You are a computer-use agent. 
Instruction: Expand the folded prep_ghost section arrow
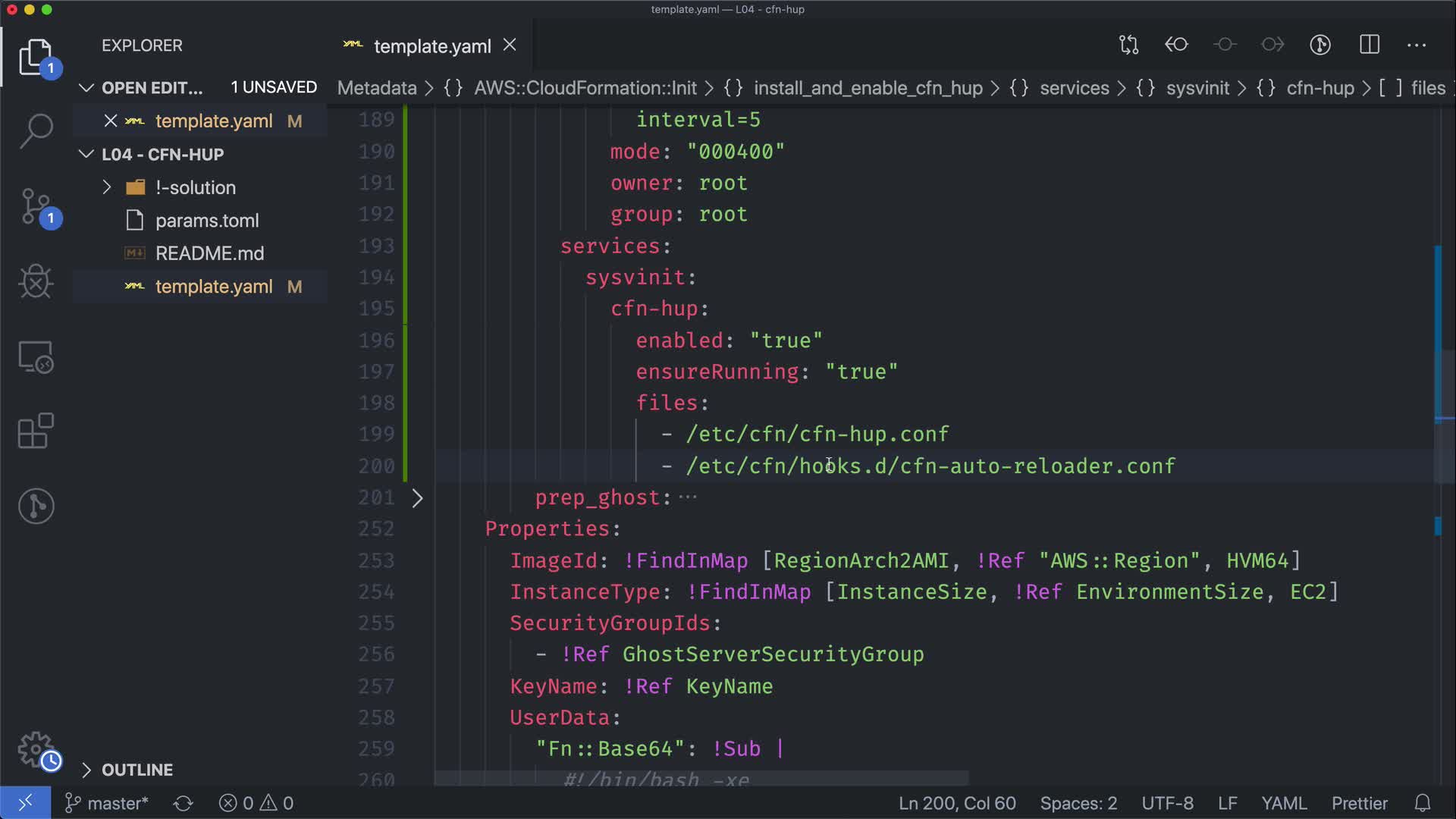(x=417, y=498)
